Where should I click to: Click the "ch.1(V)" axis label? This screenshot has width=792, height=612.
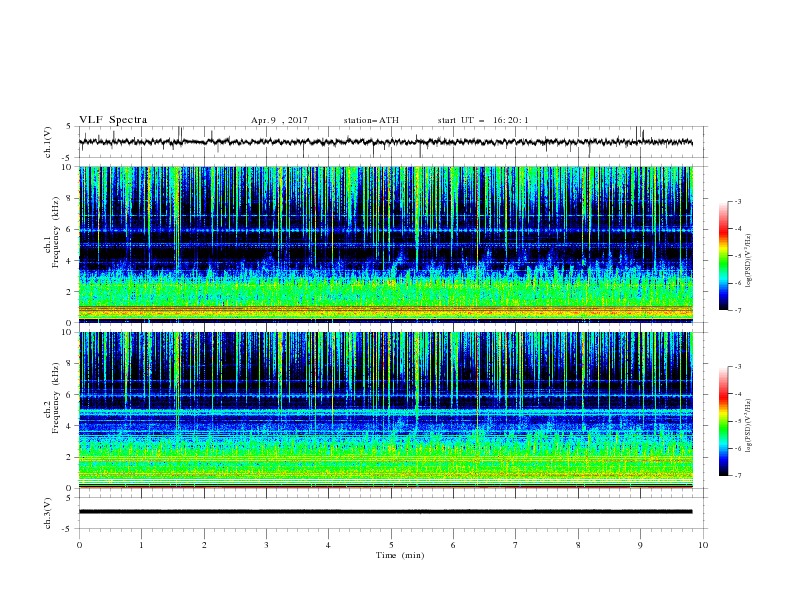click(48, 142)
